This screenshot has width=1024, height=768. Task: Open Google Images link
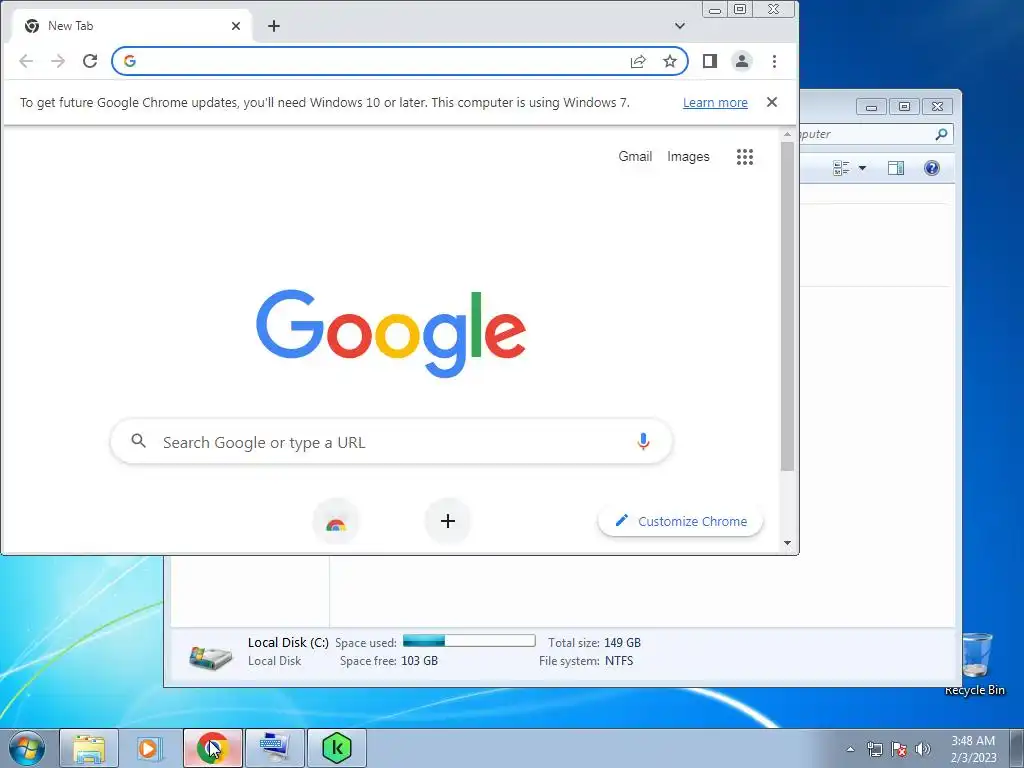pyautogui.click(x=688, y=156)
